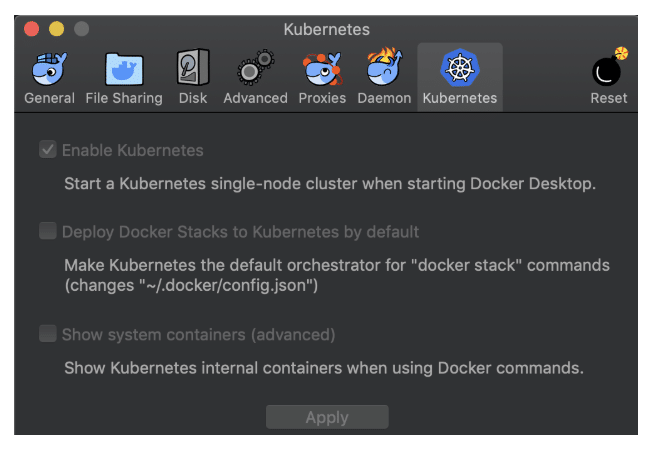
Task: Click the Kubernetes window title text
Action: 327,30
